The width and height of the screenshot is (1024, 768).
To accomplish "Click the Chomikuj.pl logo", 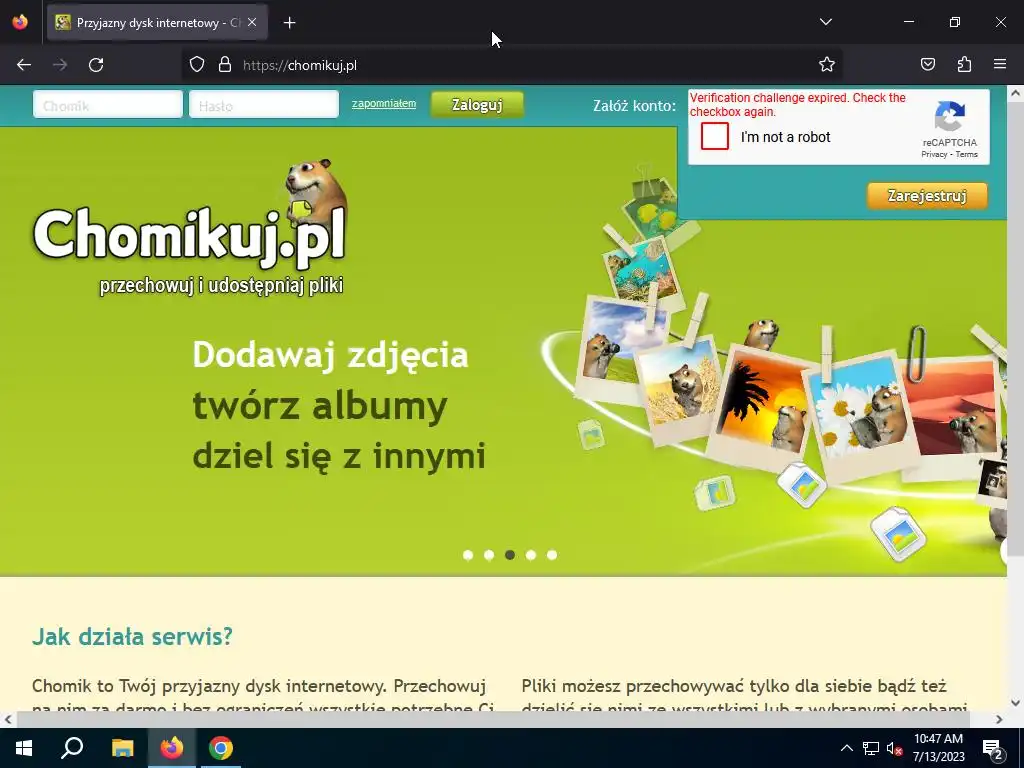I will click(x=189, y=225).
